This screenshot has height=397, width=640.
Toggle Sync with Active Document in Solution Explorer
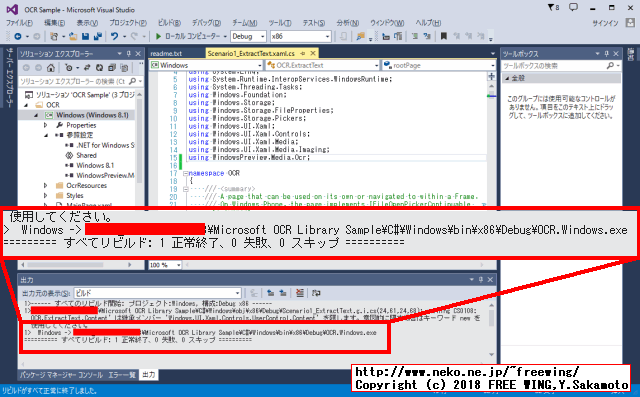pos(87,68)
